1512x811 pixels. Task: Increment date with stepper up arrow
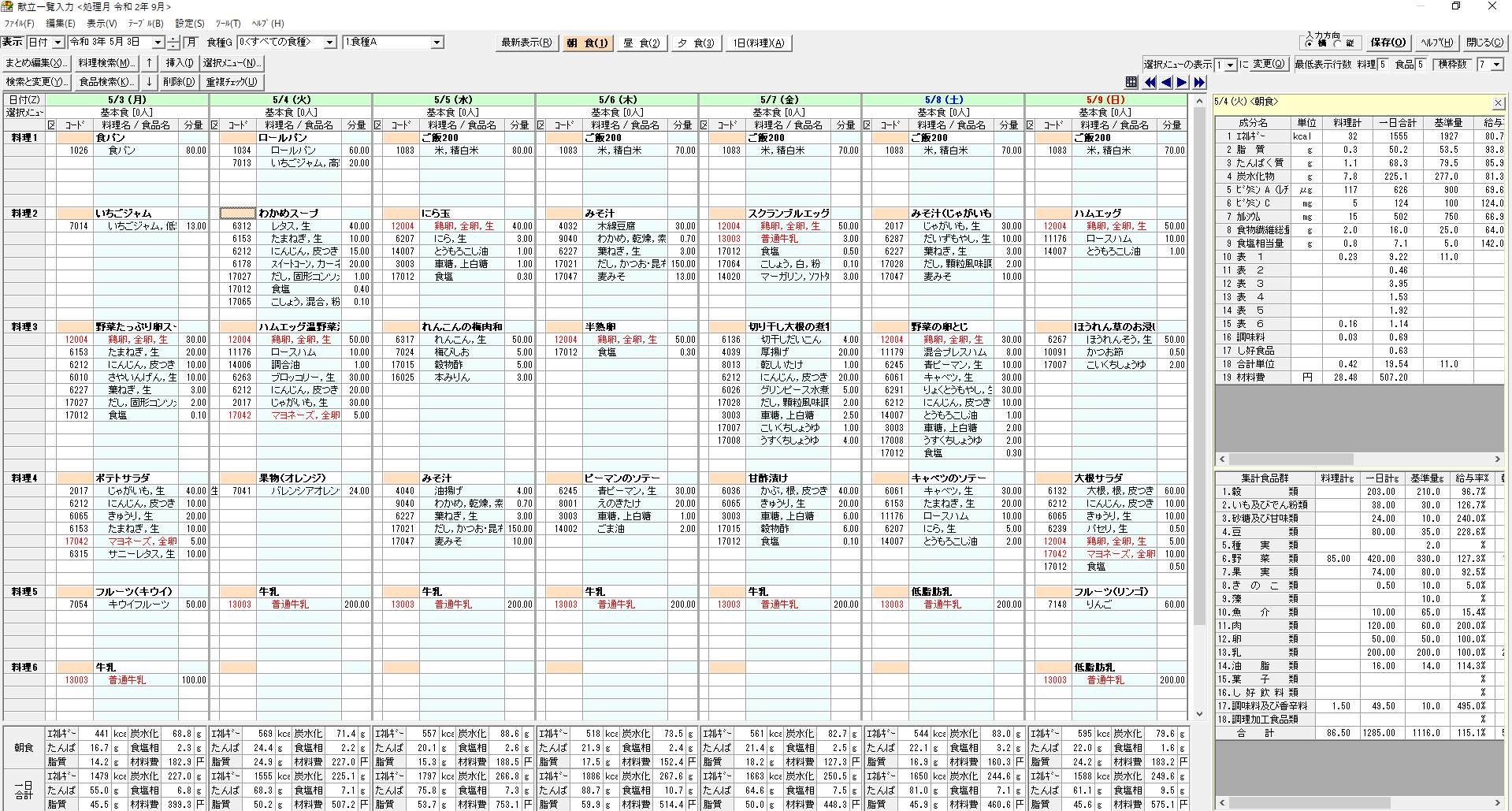[x=173, y=39]
